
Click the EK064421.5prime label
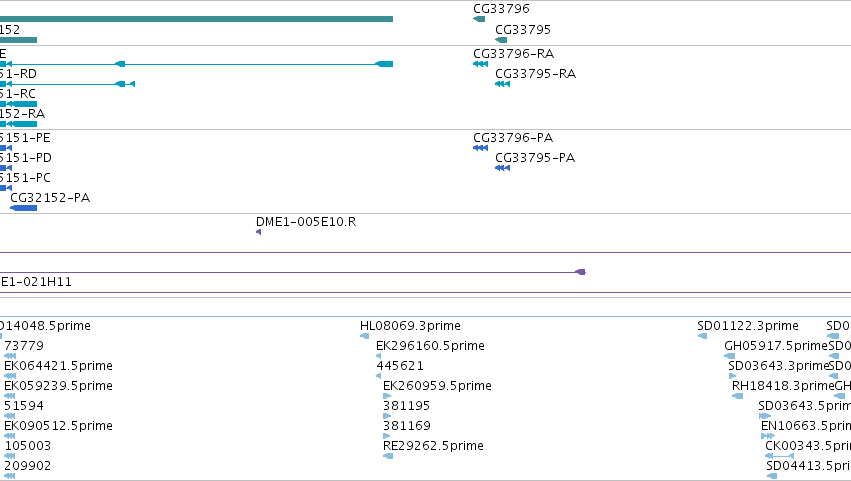coord(59,365)
